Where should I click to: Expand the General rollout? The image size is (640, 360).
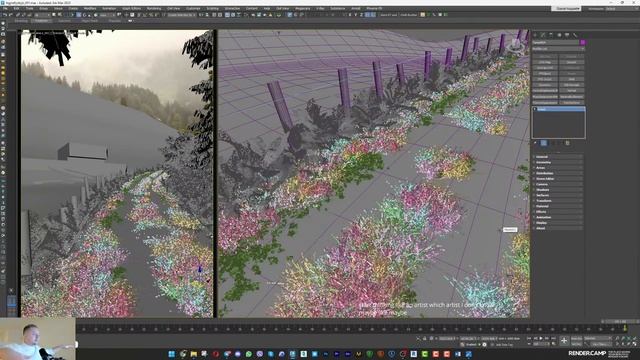558,157
